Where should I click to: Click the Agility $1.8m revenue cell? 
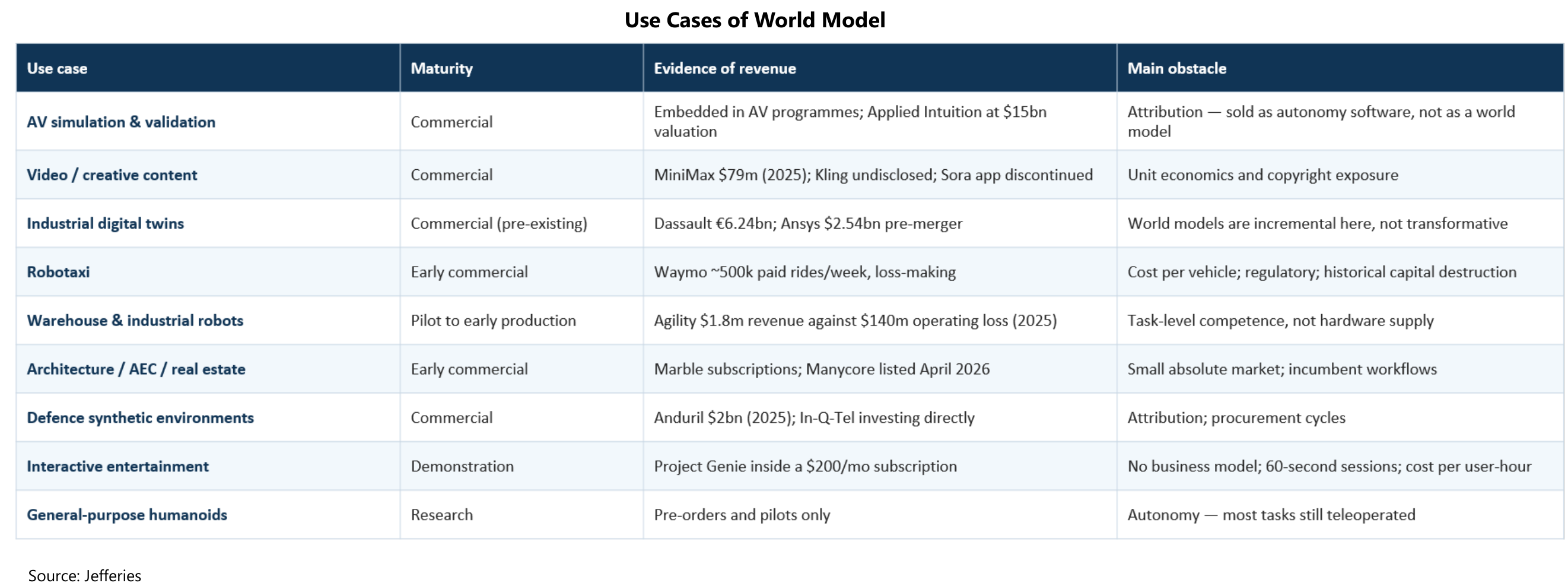855,321
